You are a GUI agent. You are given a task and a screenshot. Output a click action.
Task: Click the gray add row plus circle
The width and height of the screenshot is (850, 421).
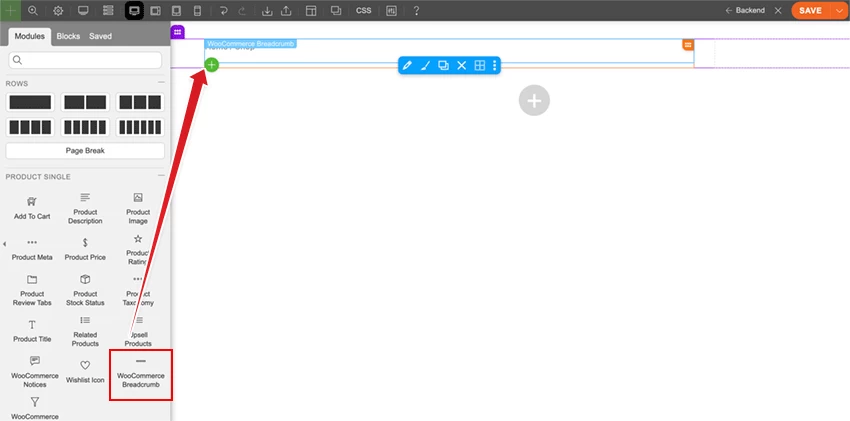click(x=535, y=100)
